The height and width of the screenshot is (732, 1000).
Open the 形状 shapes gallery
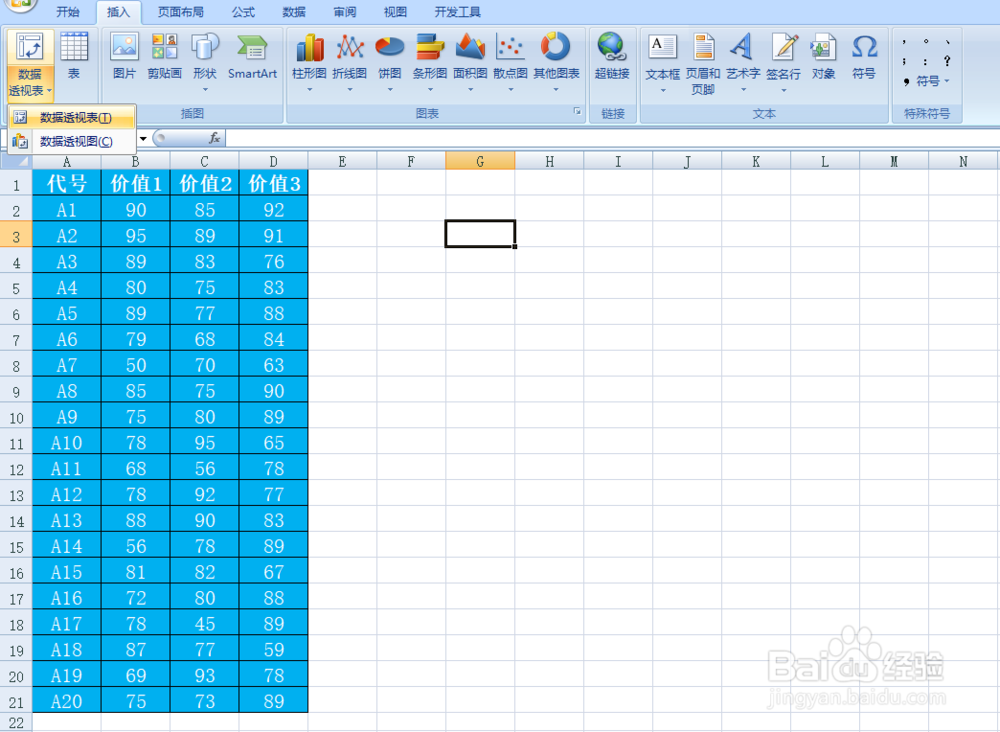[x=205, y=62]
